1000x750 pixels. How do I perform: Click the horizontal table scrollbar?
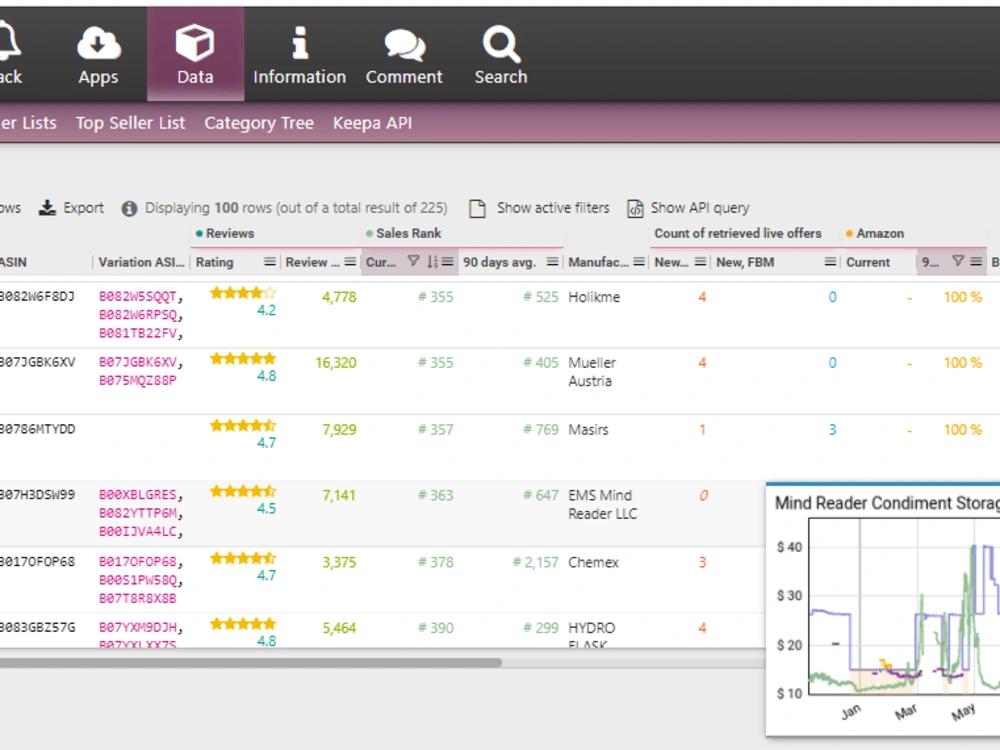(x=250, y=663)
